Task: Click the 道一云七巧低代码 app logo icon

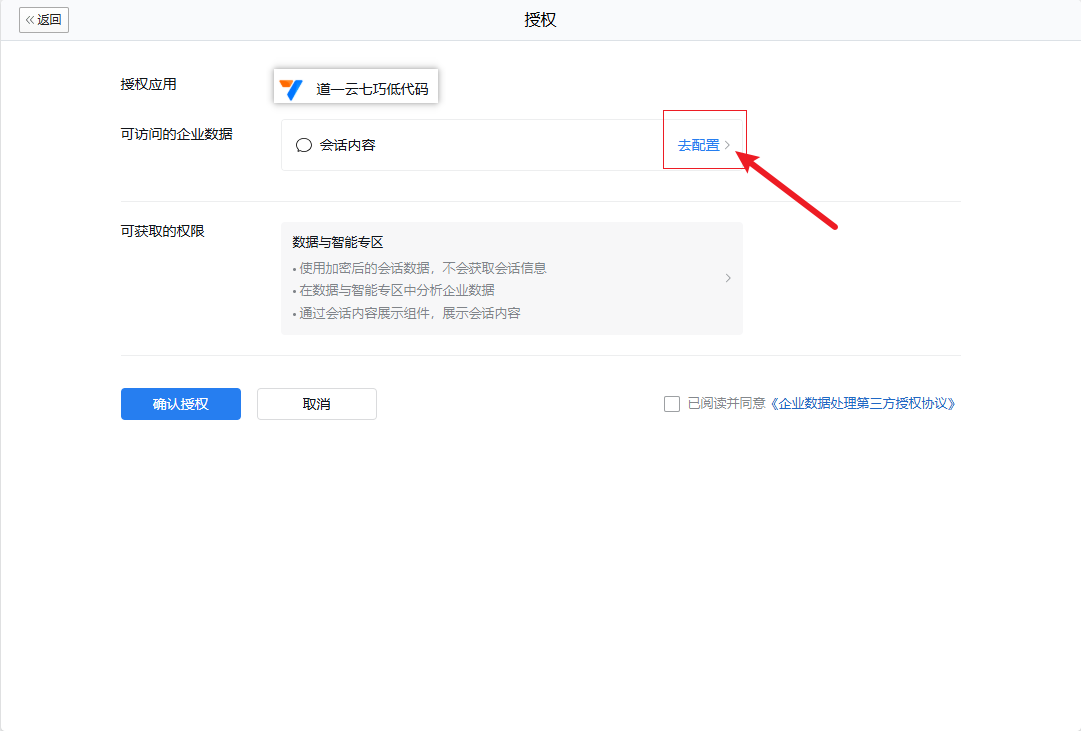Action: coord(291,89)
